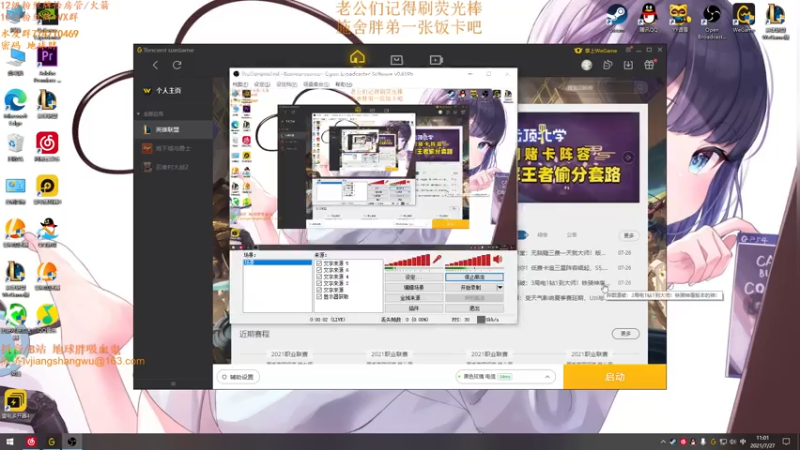Click 开始录制 button in OBS
Image resolution: width=800 pixels, height=450 pixels.
tap(470, 288)
